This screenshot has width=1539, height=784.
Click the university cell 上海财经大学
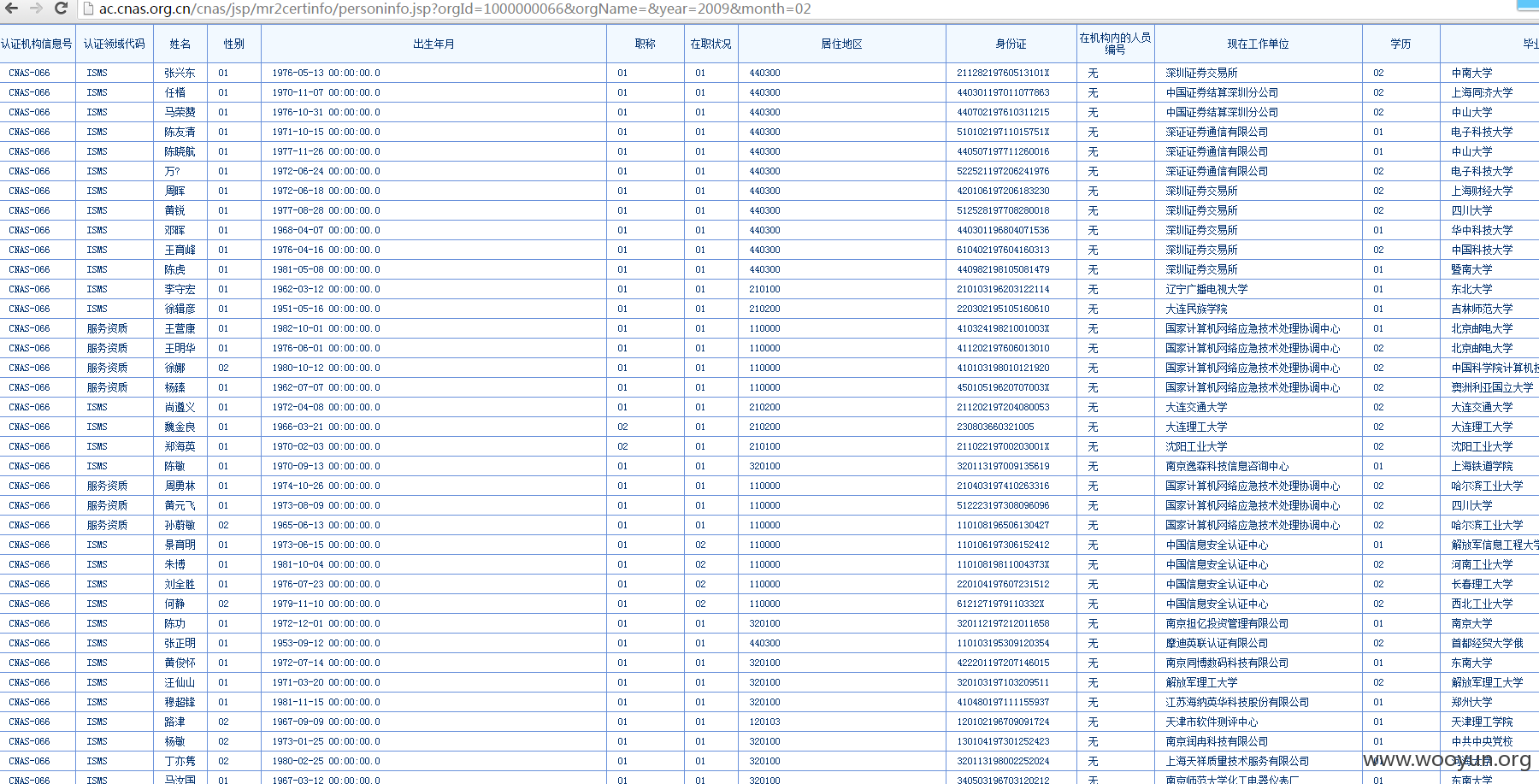(1482, 191)
